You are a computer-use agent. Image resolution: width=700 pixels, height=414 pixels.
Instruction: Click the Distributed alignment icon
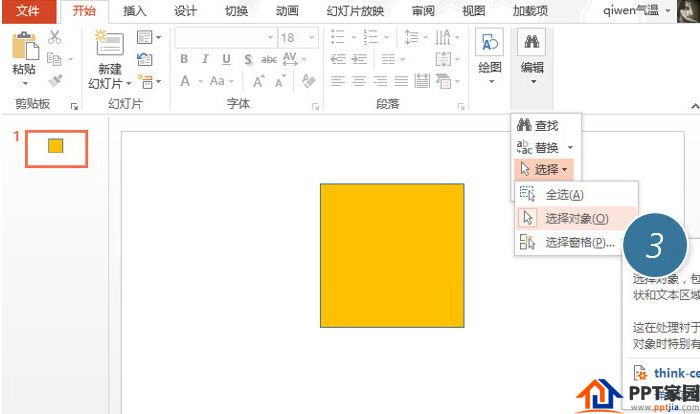tap(422, 81)
